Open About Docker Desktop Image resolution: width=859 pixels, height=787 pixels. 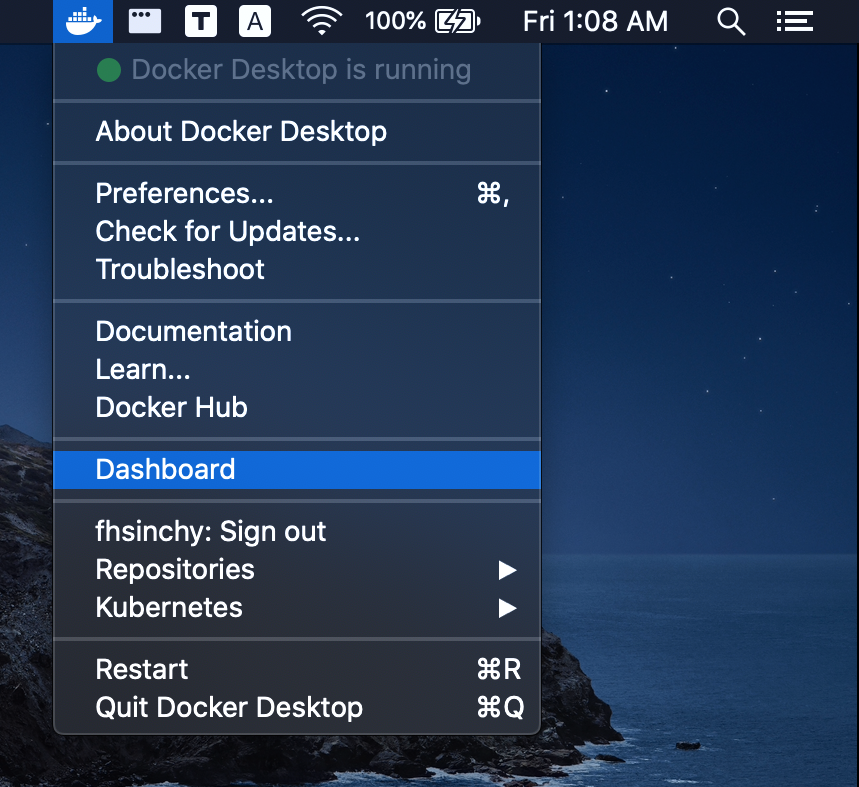pos(241,132)
